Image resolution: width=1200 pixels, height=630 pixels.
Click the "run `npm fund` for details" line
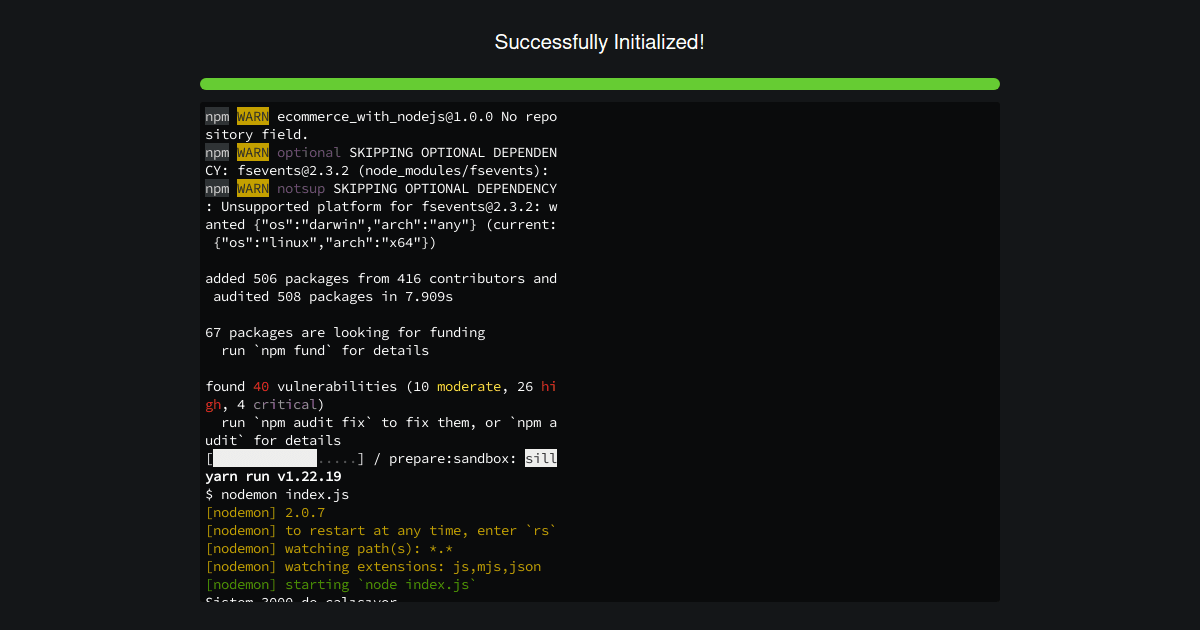[x=325, y=350]
